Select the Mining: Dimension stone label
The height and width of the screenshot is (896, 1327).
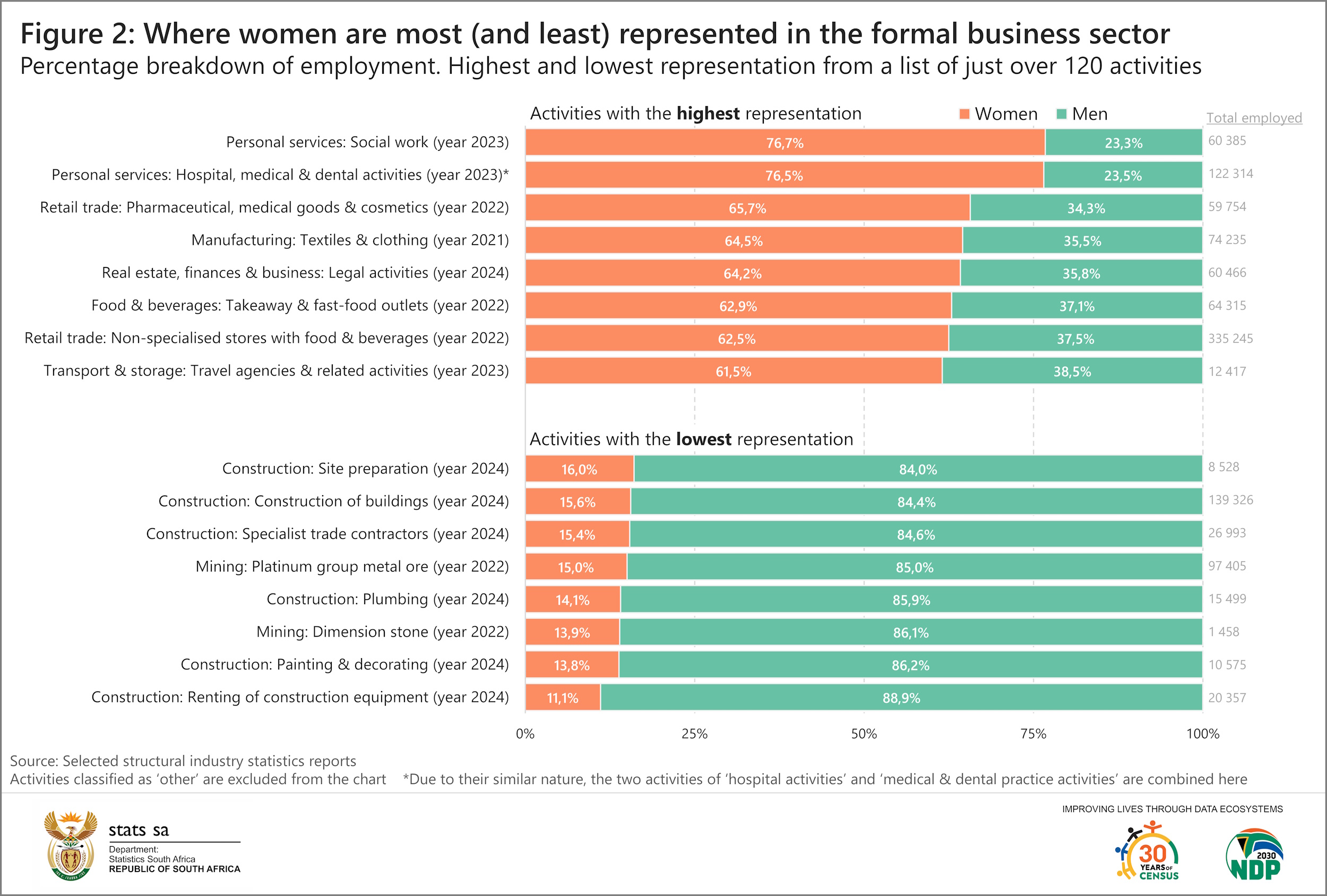(x=383, y=632)
